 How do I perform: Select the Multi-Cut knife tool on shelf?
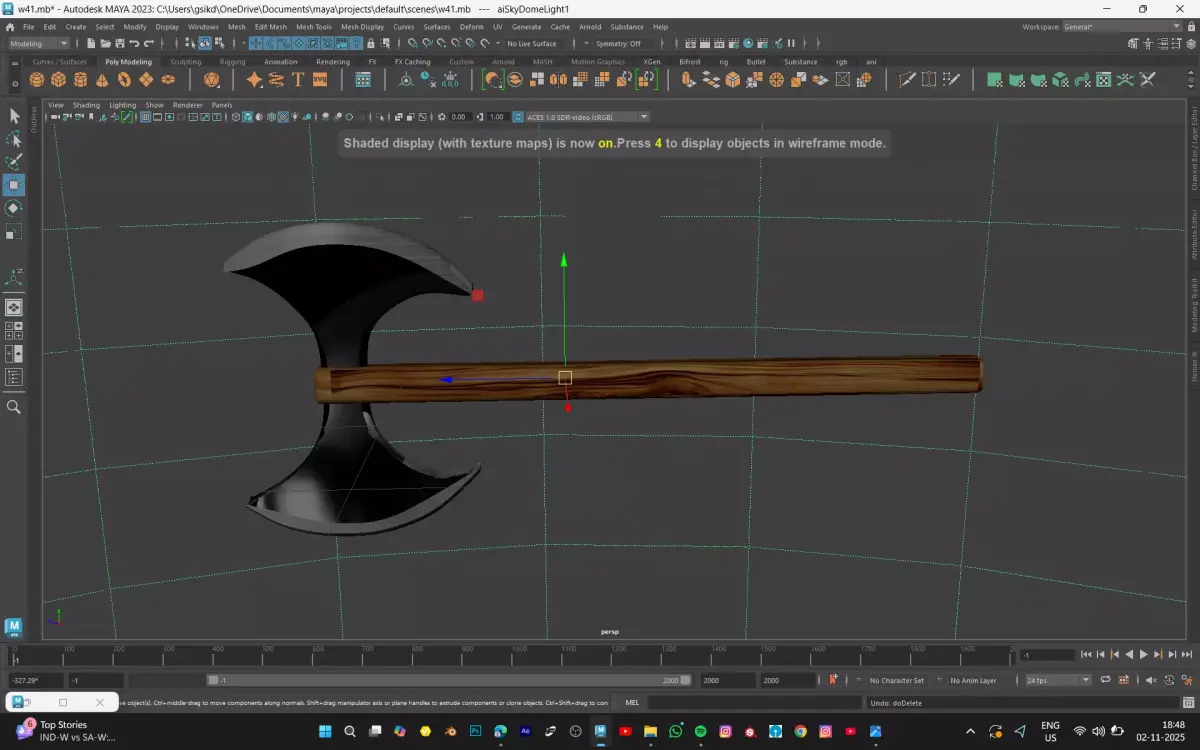907,79
